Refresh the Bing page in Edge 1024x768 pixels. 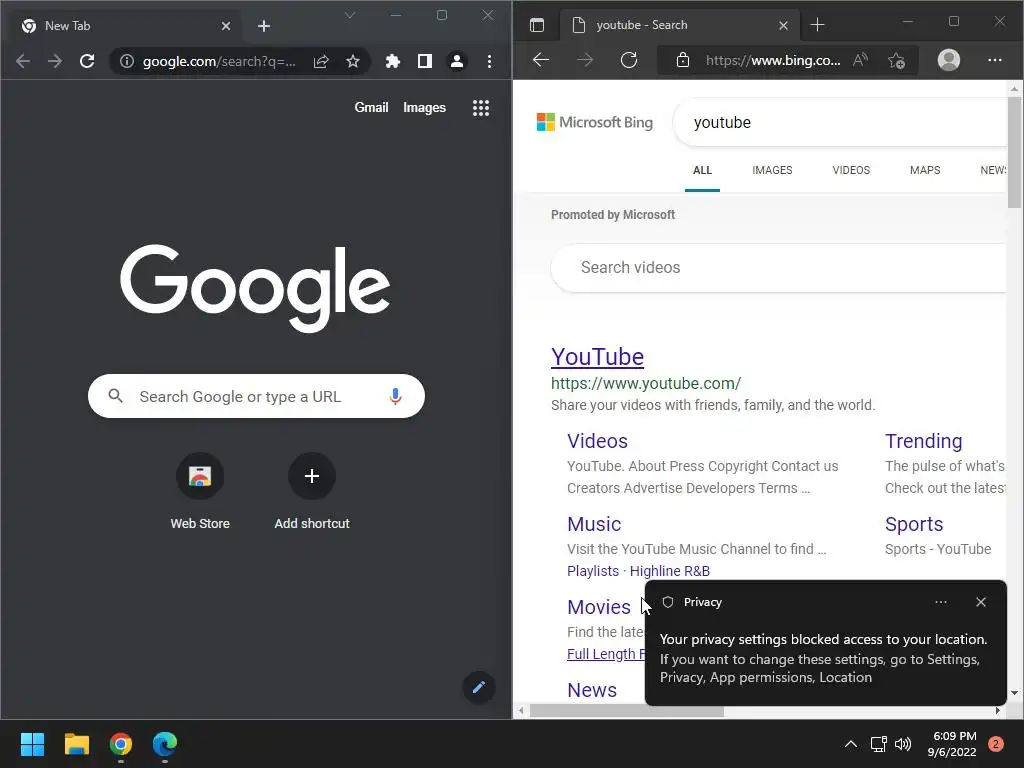(x=629, y=60)
